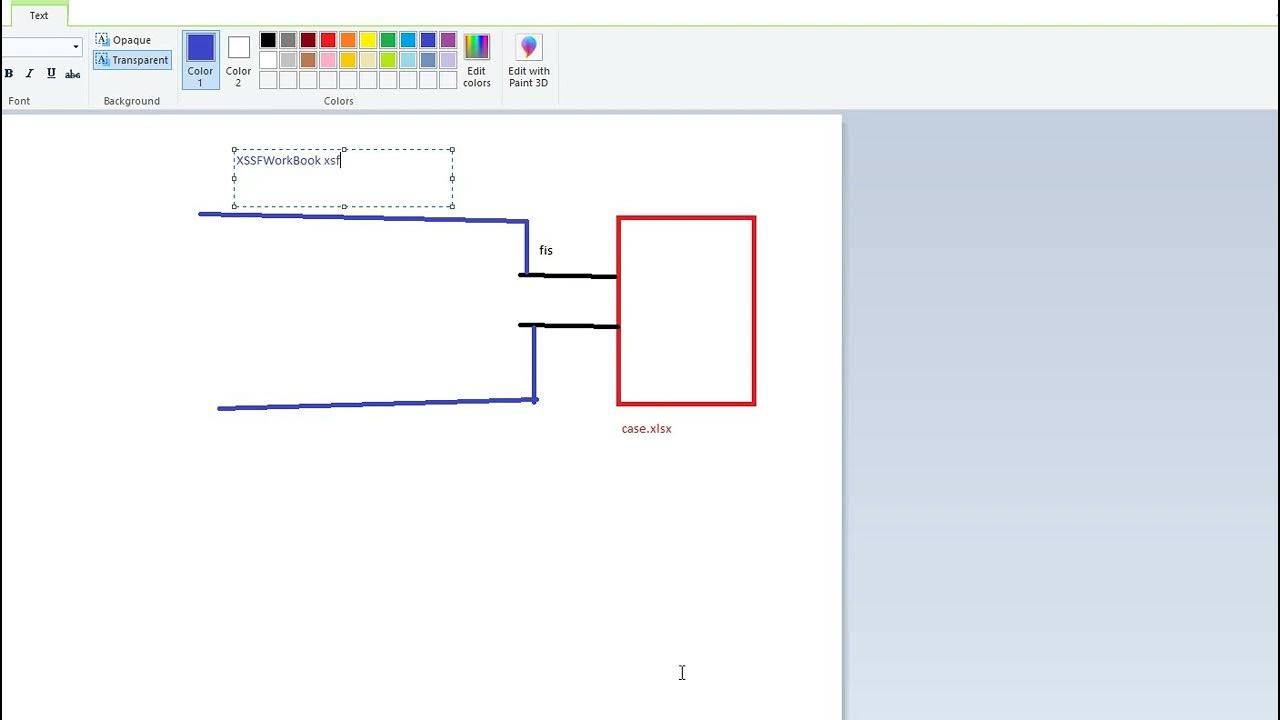Screen dimensions: 1280x720
Task: Pick the light gray color swatch
Action: [288, 60]
